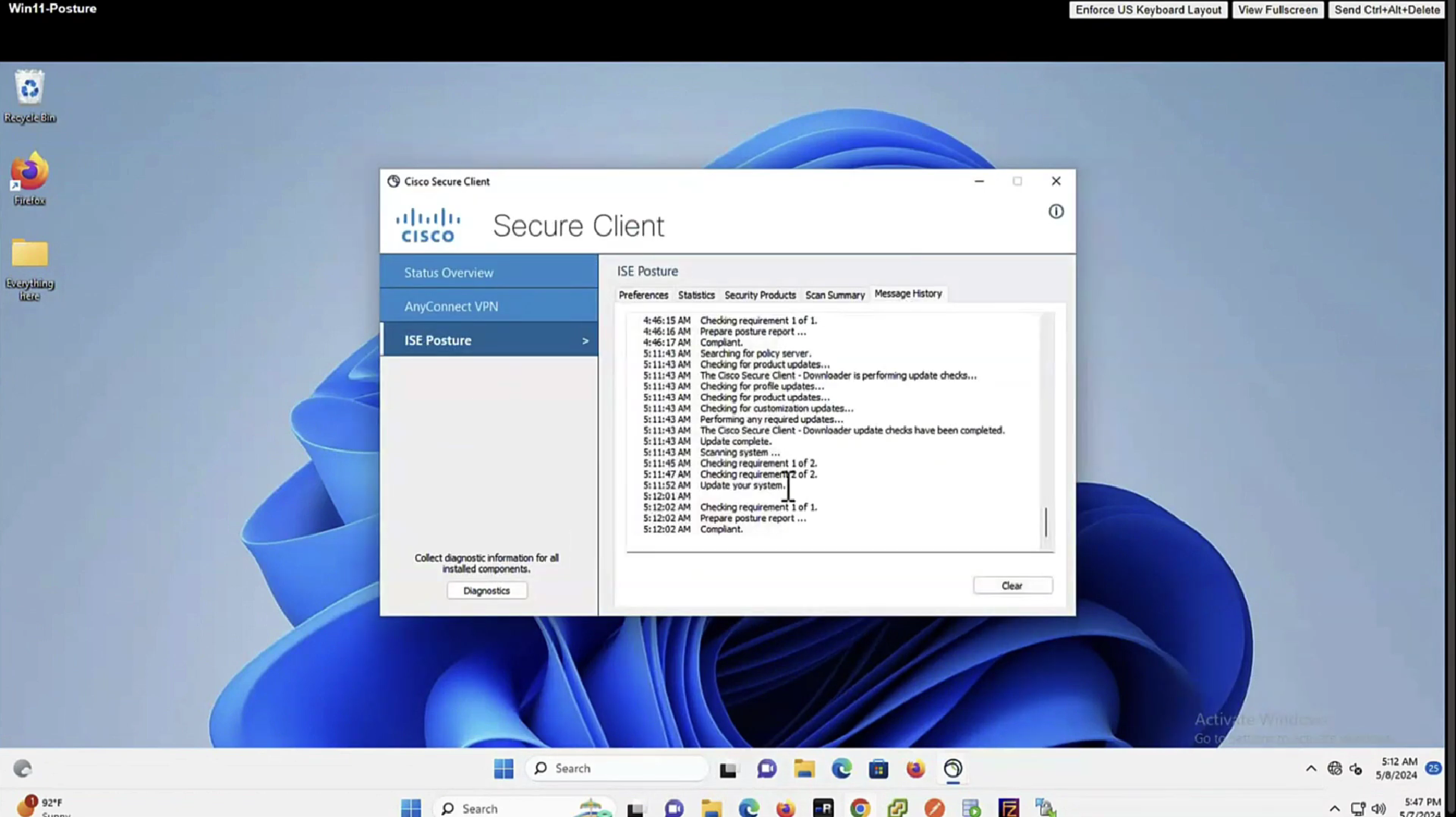This screenshot has height=817, width=1456.
Task: Expand the ISE Posture sidebar arrow
Action: [x=585, y=341]
